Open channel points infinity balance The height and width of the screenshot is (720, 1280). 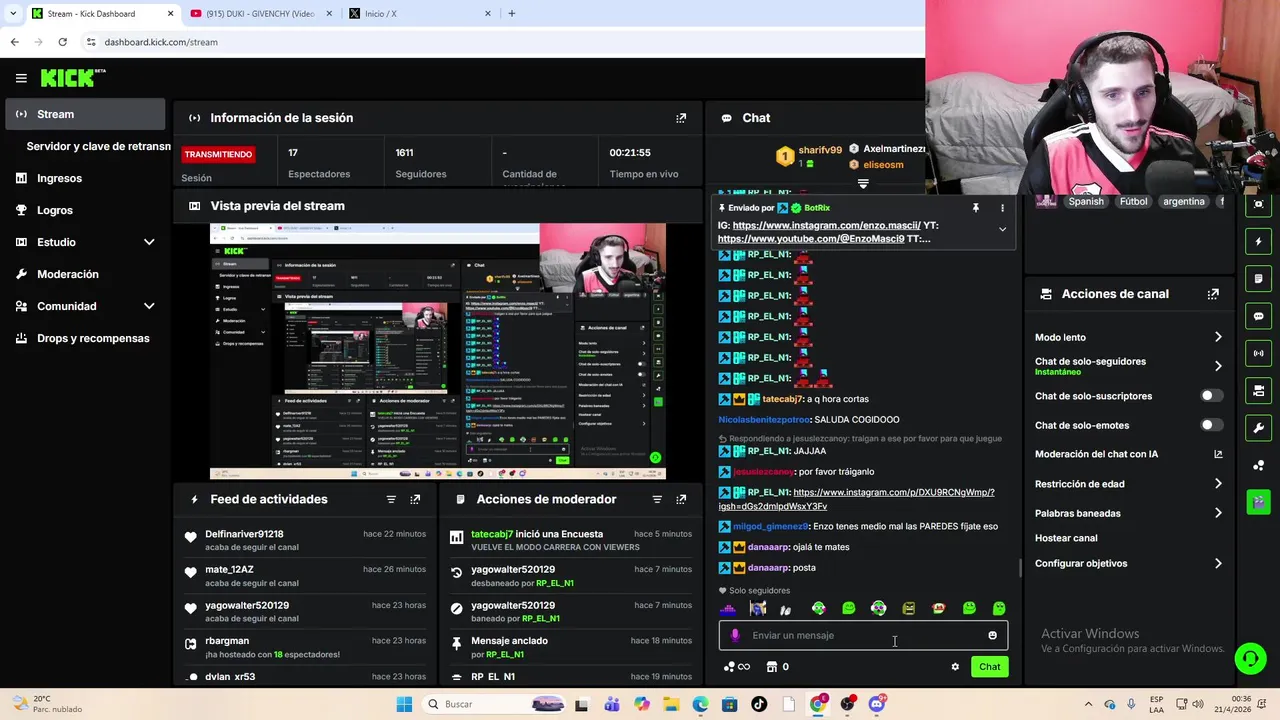click(x=737, y=667)
